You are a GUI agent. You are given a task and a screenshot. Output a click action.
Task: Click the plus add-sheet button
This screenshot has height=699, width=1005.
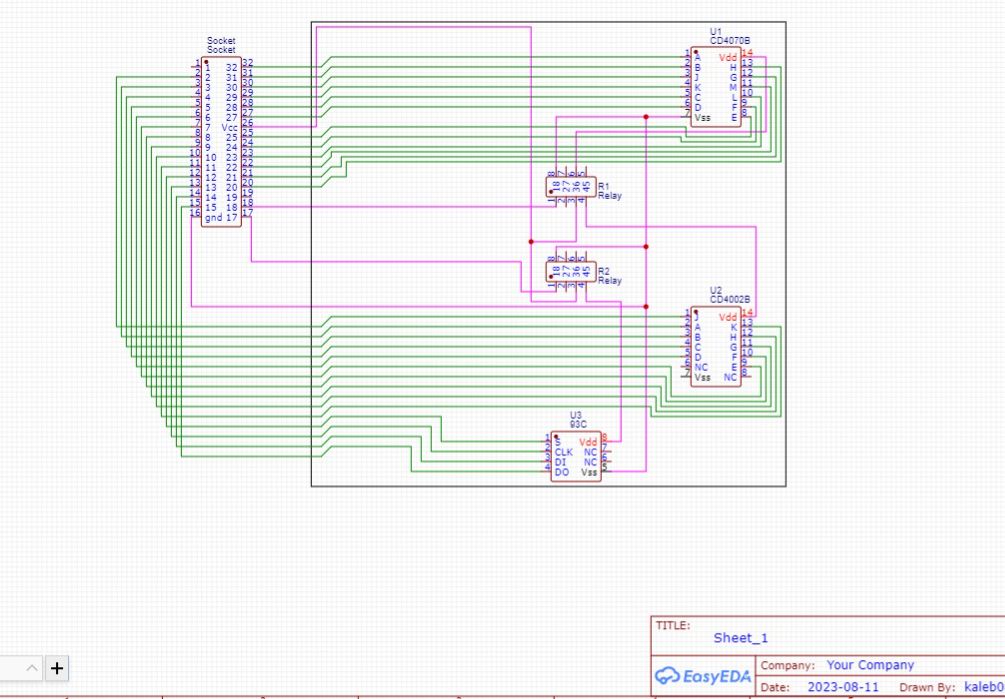click(x=57, y=668)
